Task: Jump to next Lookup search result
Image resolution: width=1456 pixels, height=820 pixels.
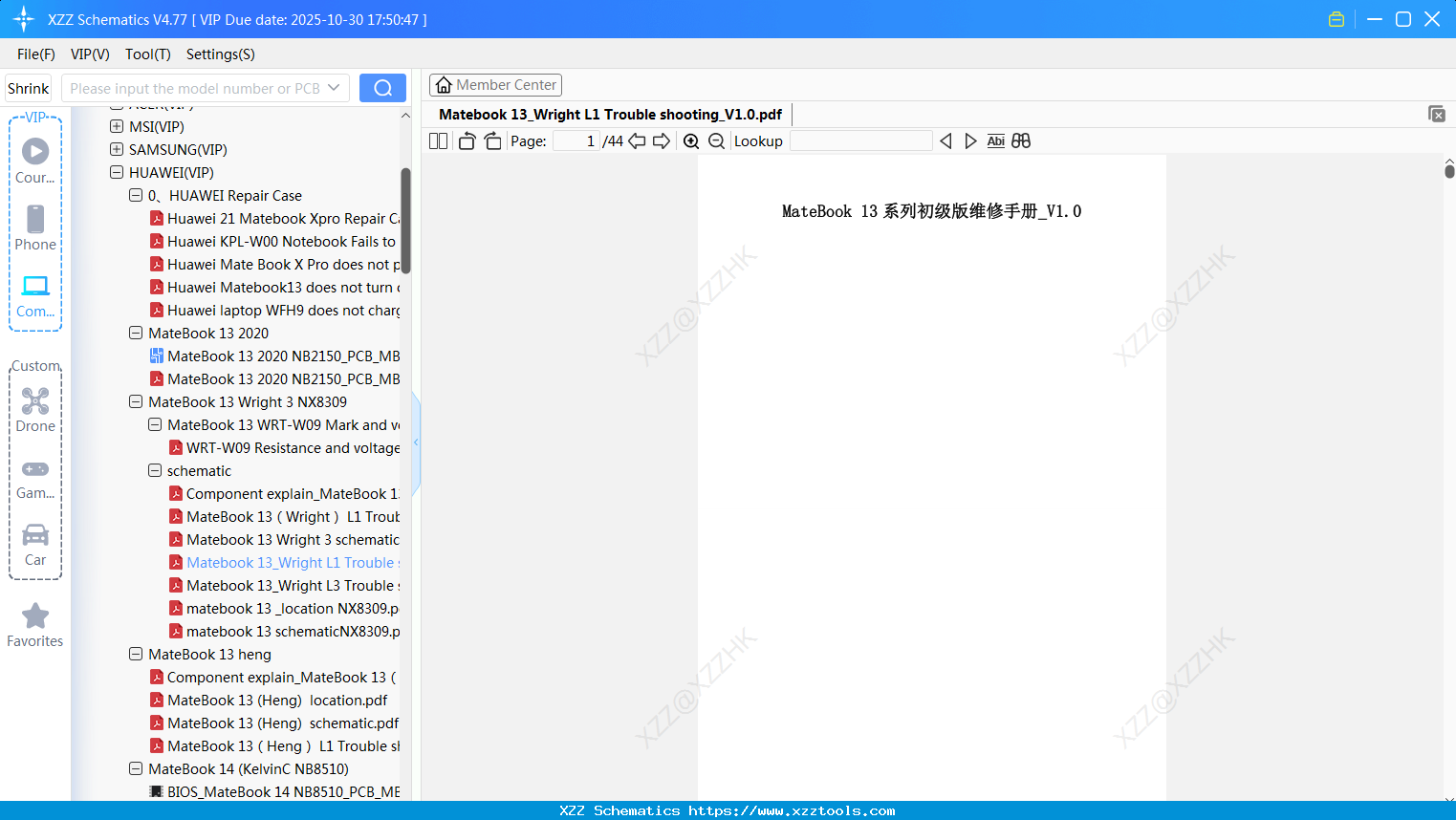Action: [970, 141]
